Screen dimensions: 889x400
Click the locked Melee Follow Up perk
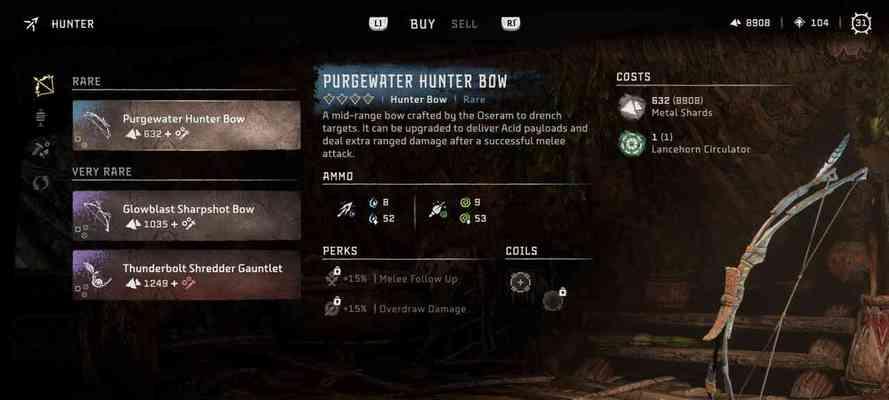pyautogui.click(x=391, y=278)
